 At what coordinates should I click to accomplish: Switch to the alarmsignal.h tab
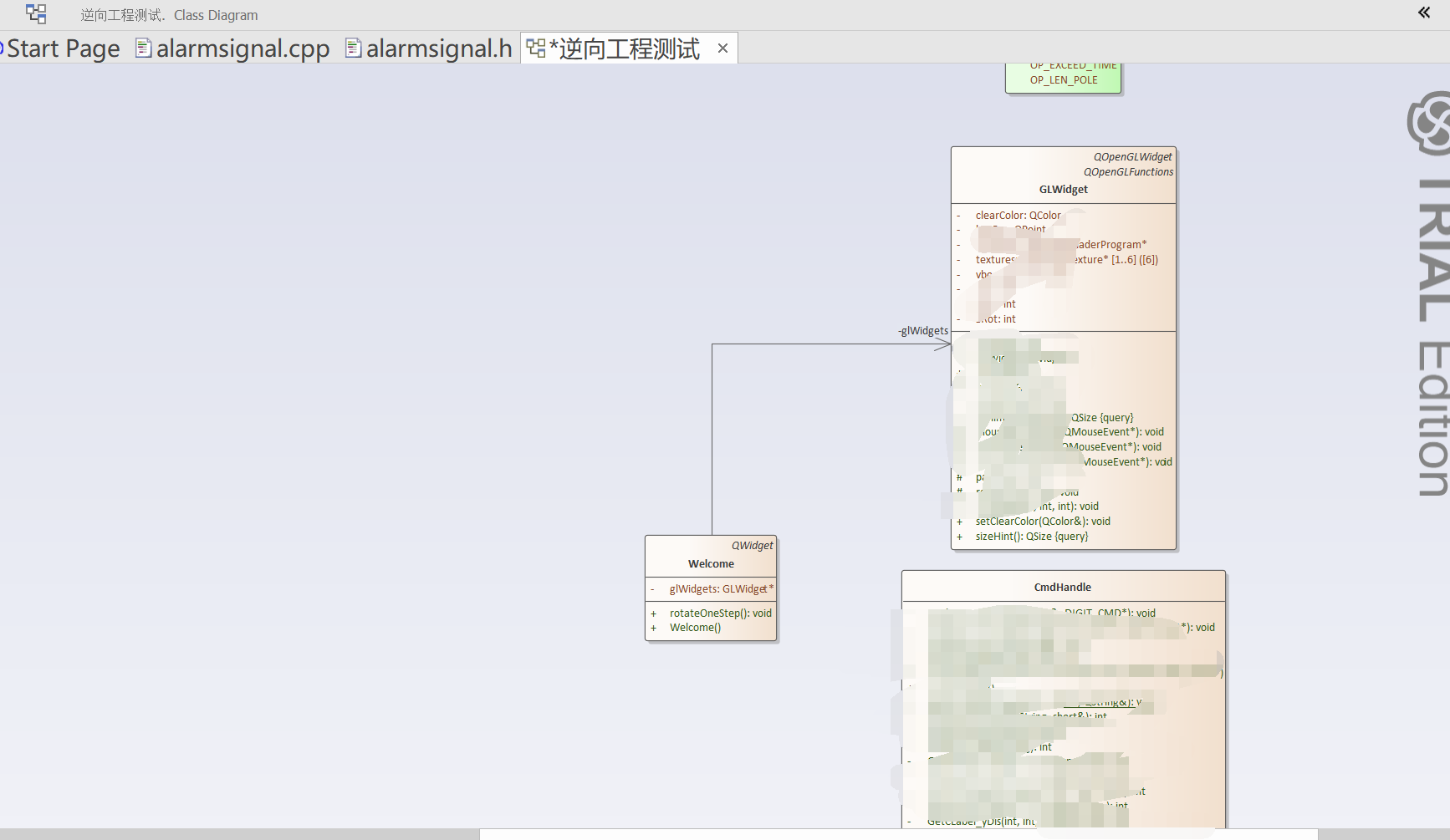(429, 48)
